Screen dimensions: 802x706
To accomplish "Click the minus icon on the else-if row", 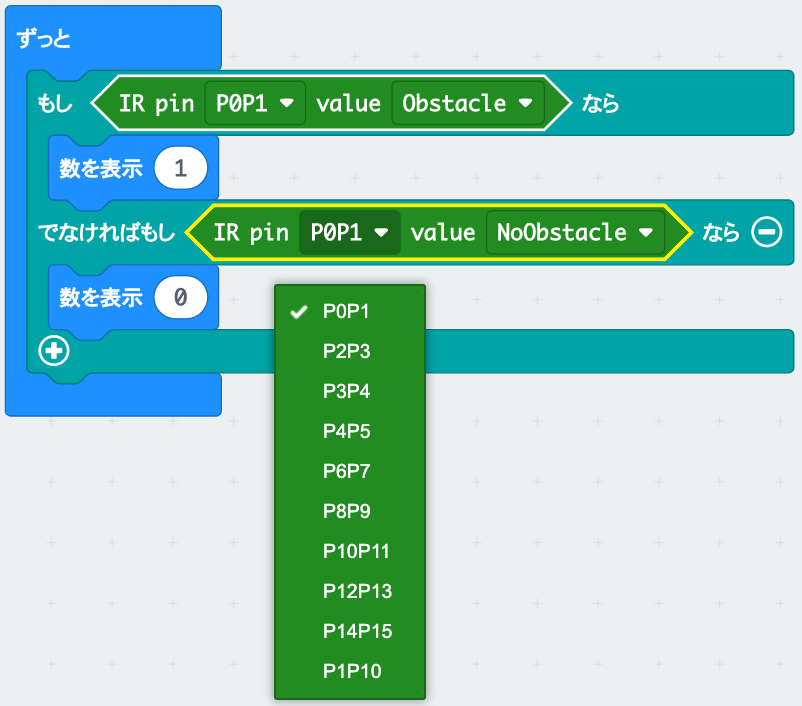I will pos(767,231).
